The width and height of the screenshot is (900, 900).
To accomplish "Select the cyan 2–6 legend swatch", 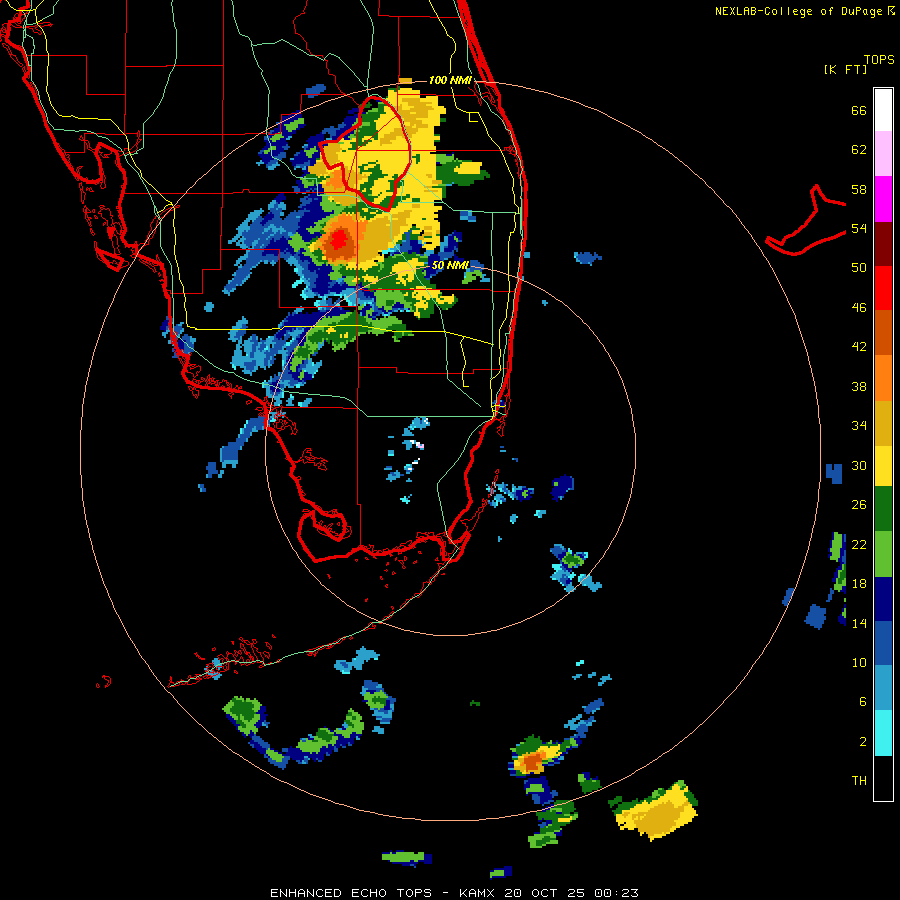I will (x=883, y=733).
